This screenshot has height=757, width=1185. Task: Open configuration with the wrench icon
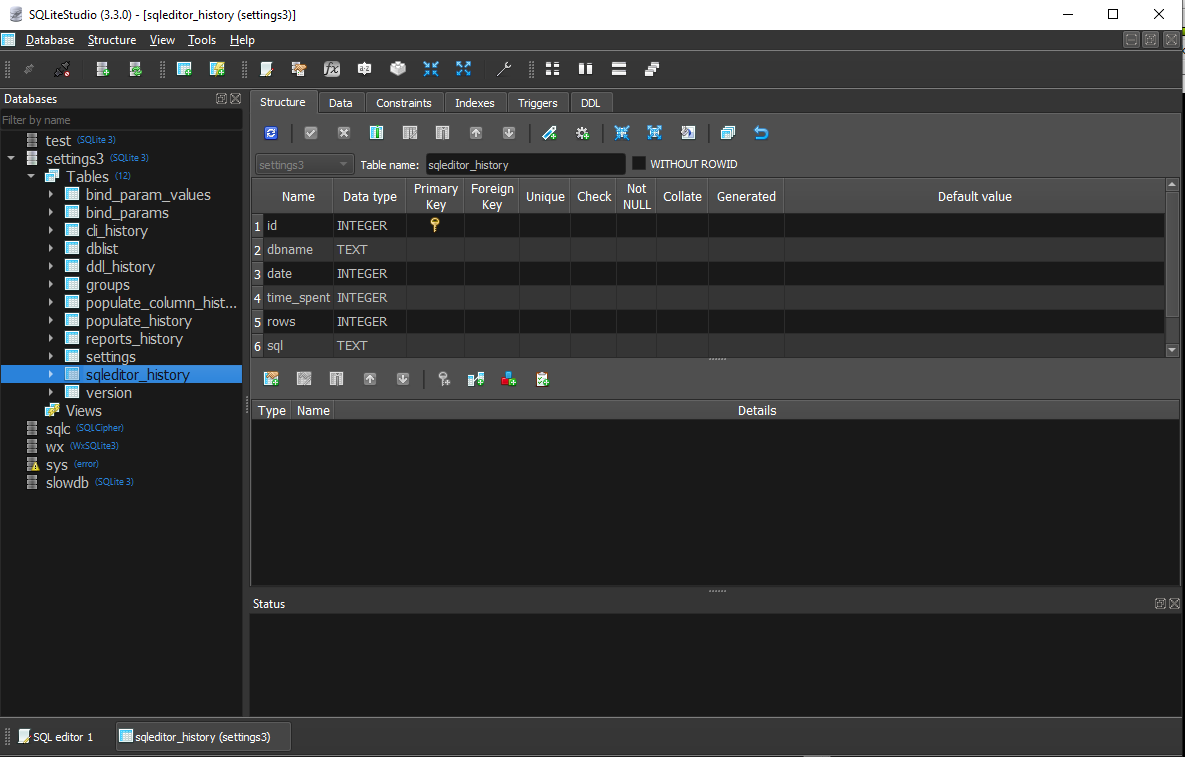[x=504, y=69]
